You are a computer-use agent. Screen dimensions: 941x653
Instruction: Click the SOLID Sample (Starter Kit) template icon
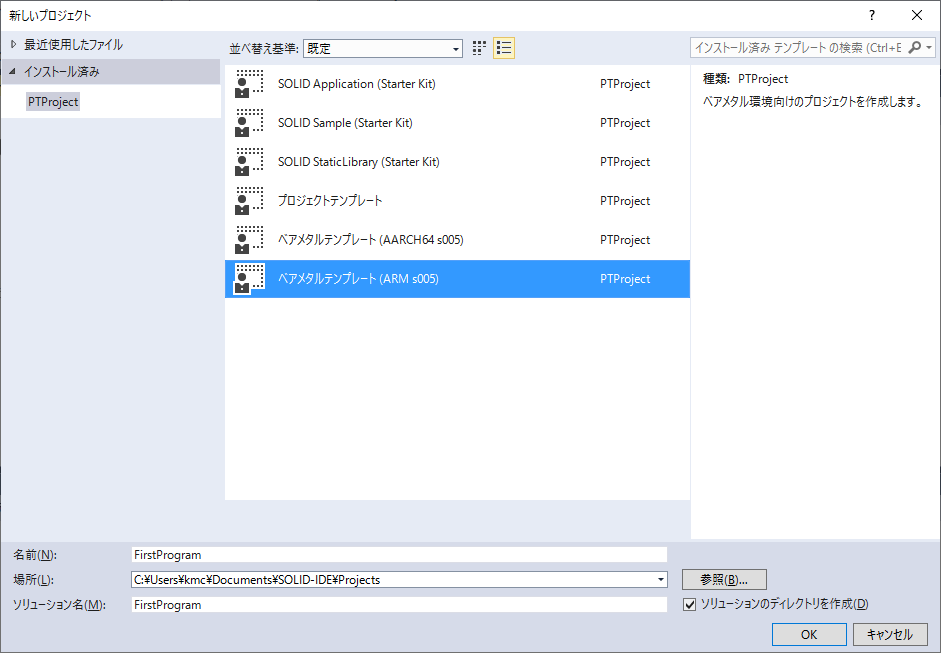(x=249, y=123)
